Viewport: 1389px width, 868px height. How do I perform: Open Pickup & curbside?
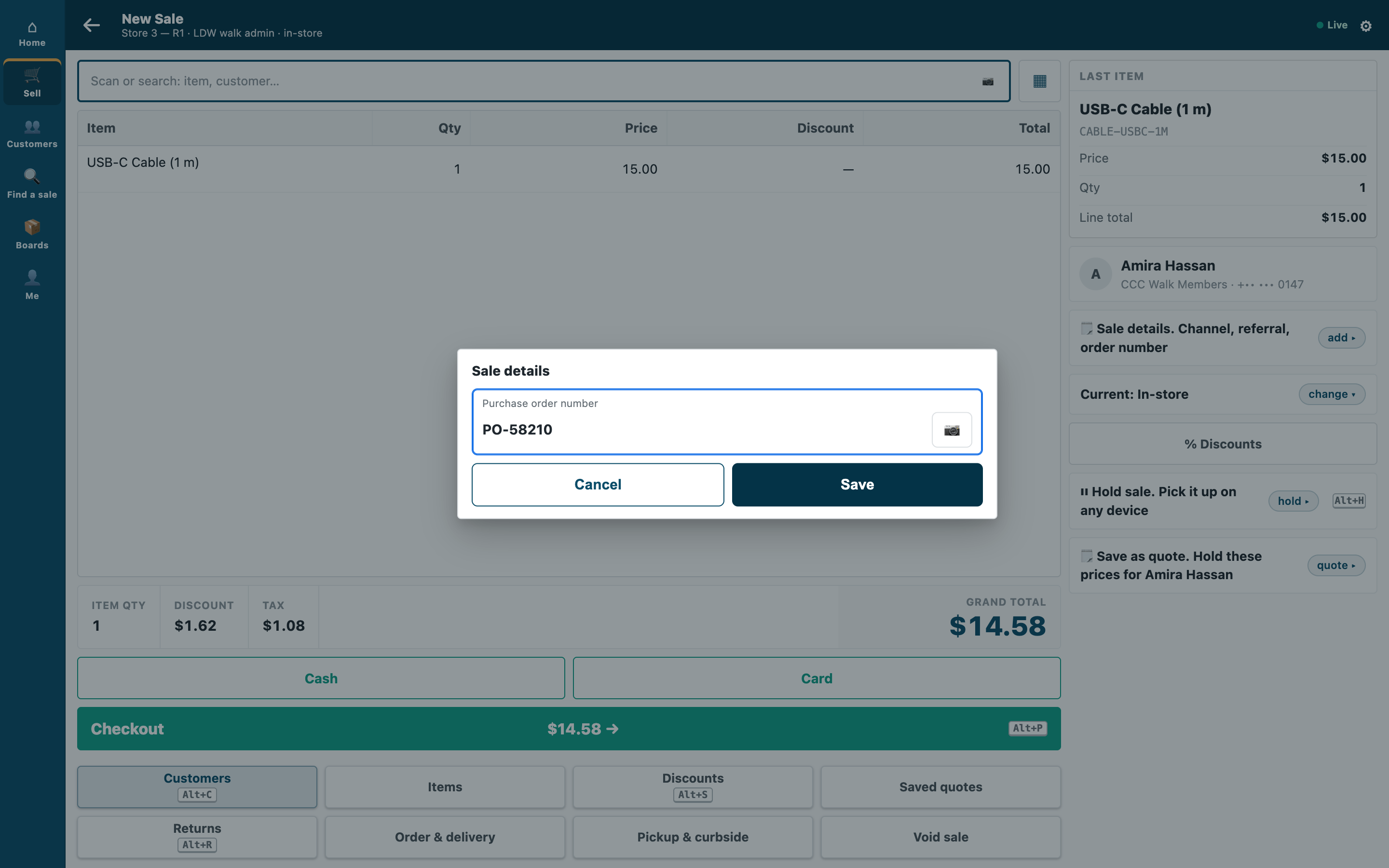point(693,837)
